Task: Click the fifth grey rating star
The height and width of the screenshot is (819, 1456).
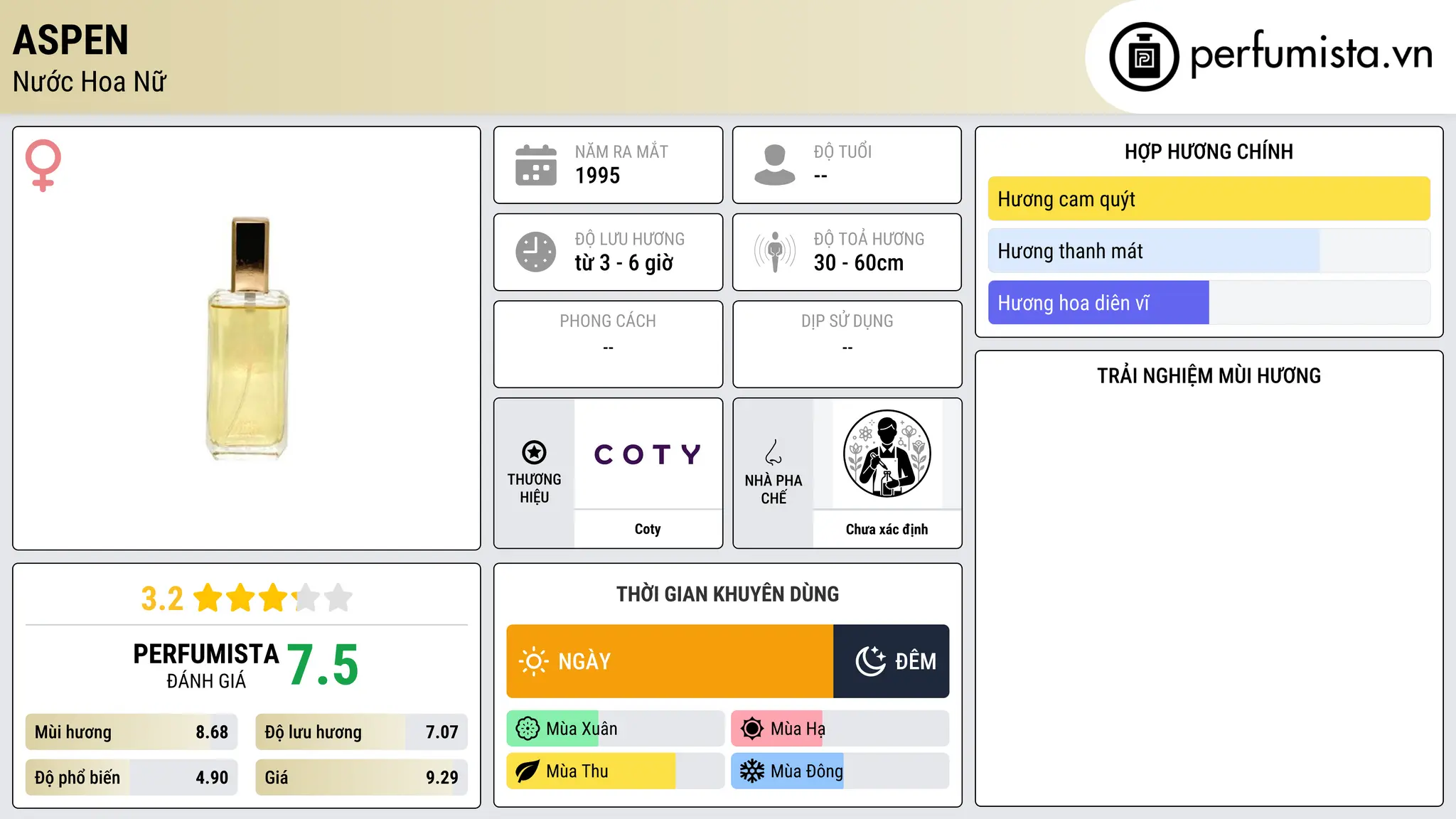Action: [338, 598]
